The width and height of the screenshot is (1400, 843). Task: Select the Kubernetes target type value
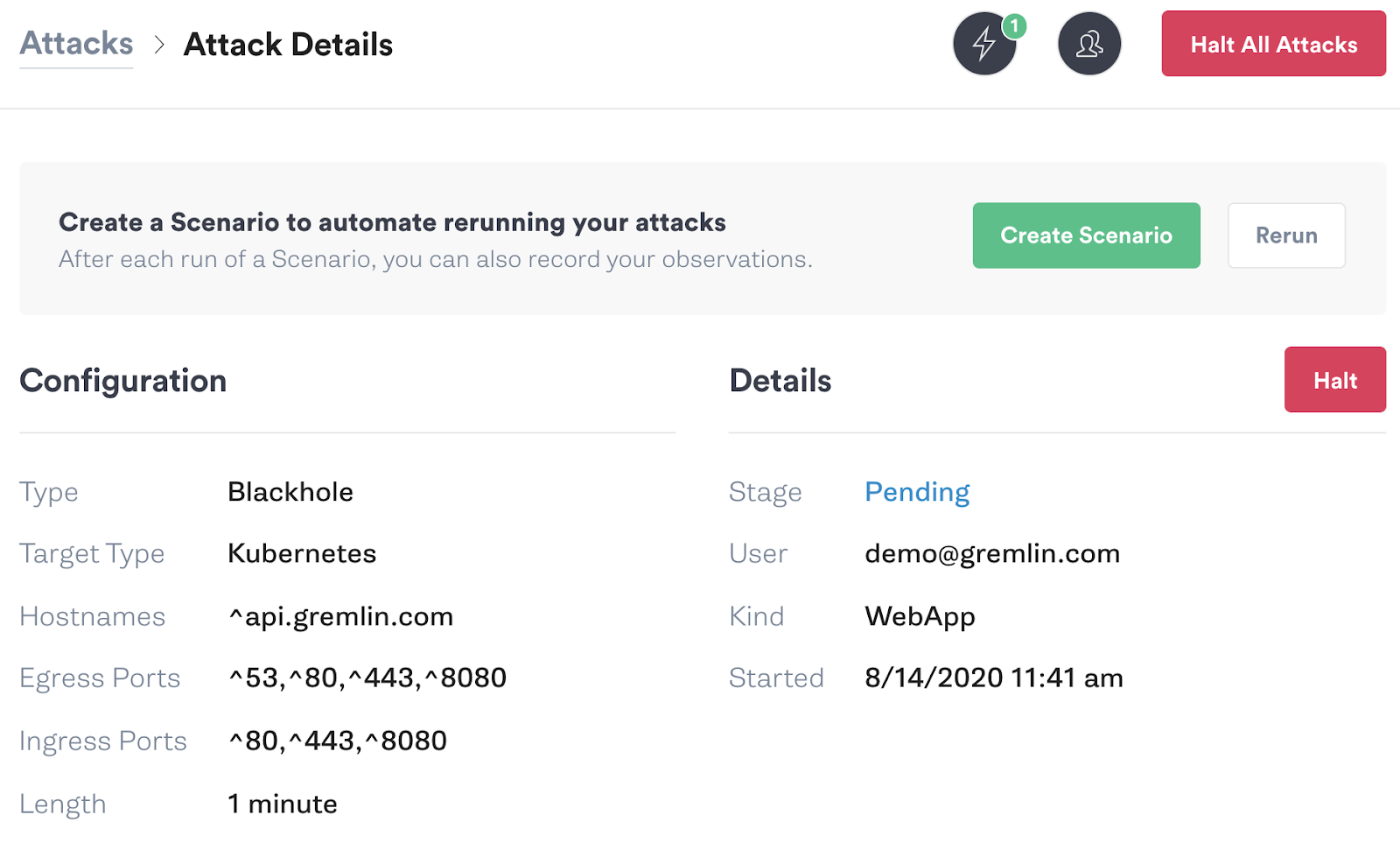pos(302,553)
